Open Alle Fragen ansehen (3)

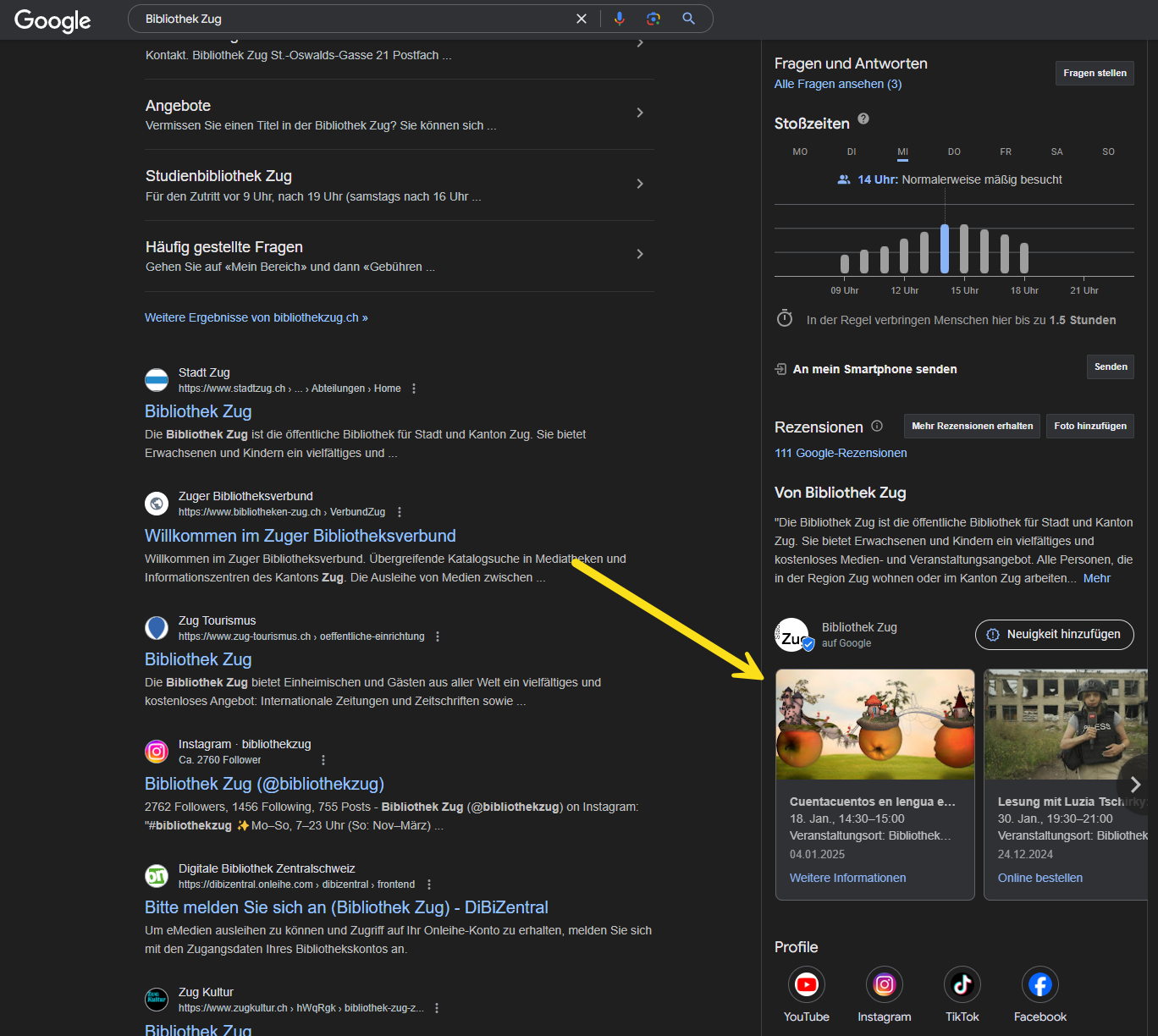coord(838,84)
